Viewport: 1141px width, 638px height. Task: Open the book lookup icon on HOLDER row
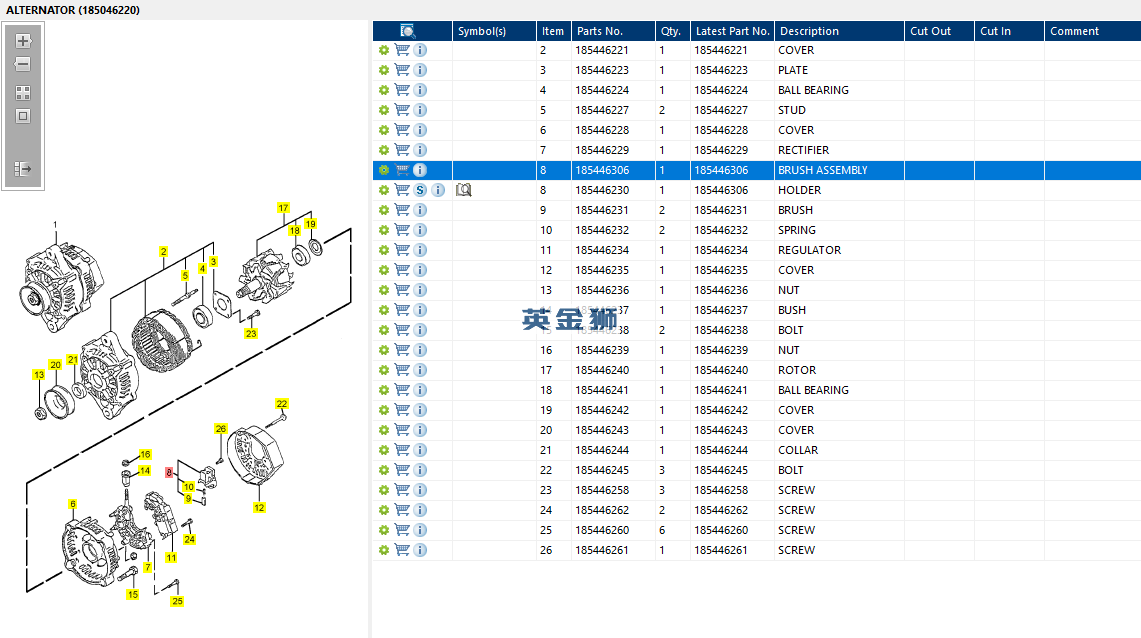pyautogui.click(x=464, y=190)
